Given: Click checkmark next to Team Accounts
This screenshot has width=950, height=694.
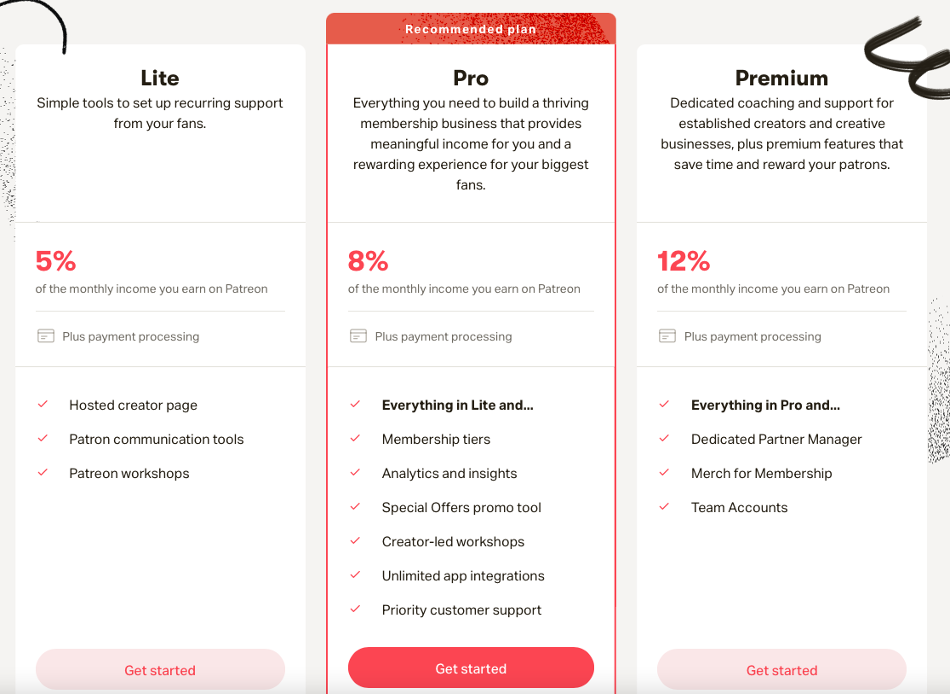Looking at the screenshot, I should [665, 506].
